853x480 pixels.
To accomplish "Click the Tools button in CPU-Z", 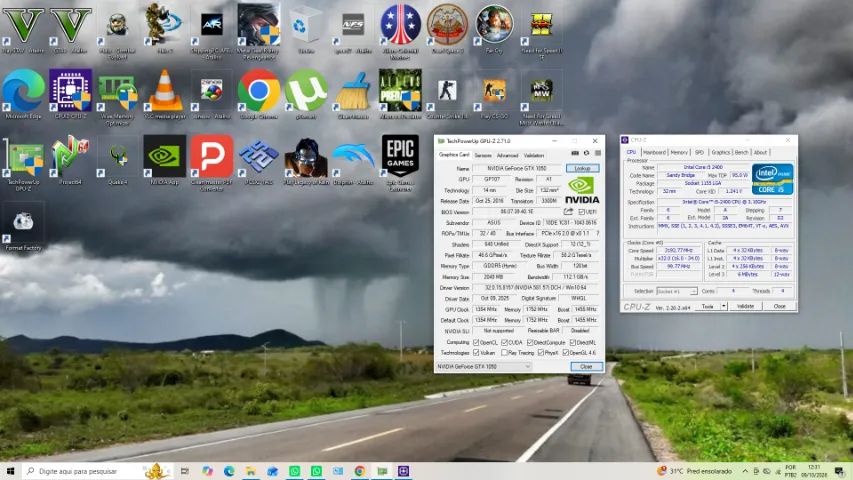I will [x=707, y=306].
